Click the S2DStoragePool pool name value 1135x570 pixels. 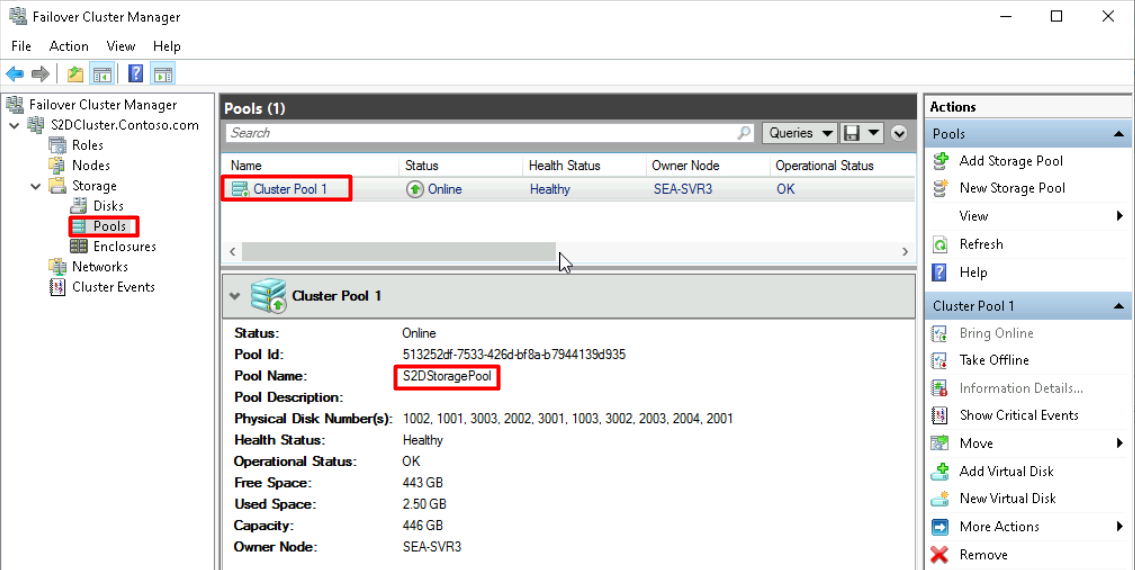click(447, 377)
